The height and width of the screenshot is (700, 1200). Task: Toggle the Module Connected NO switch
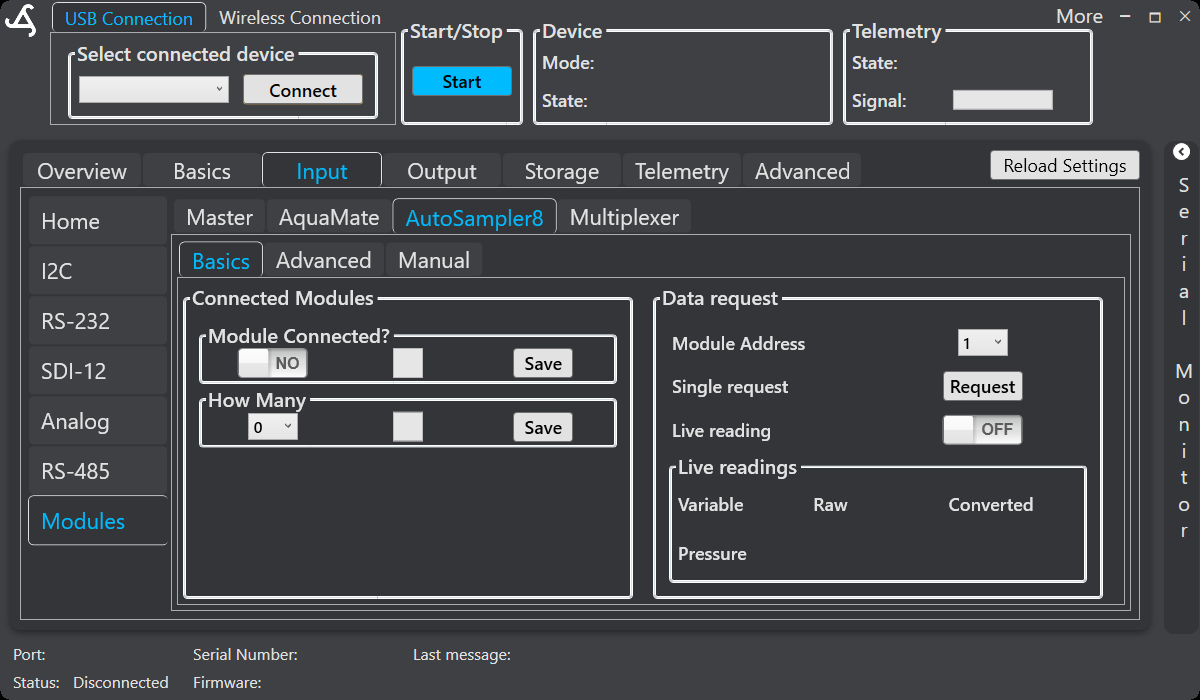(x=272, y=363)
